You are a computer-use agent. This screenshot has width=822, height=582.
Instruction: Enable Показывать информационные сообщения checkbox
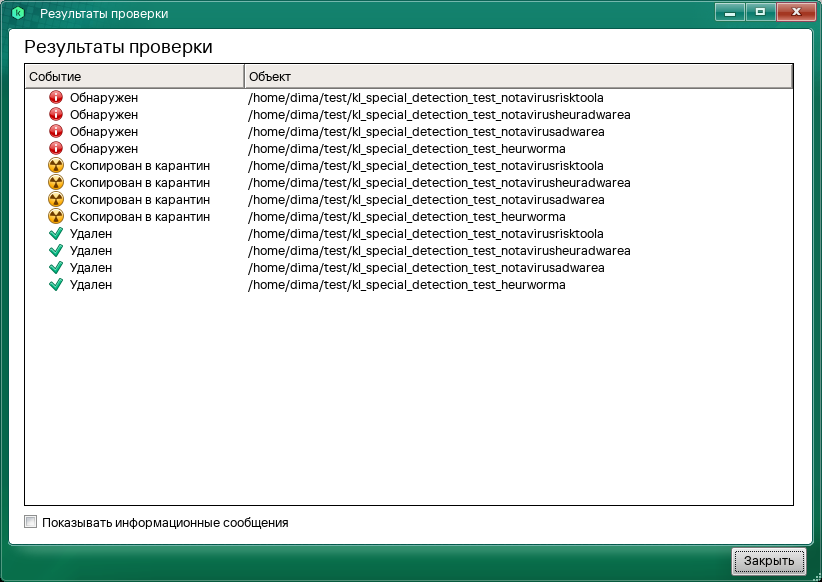31,522
